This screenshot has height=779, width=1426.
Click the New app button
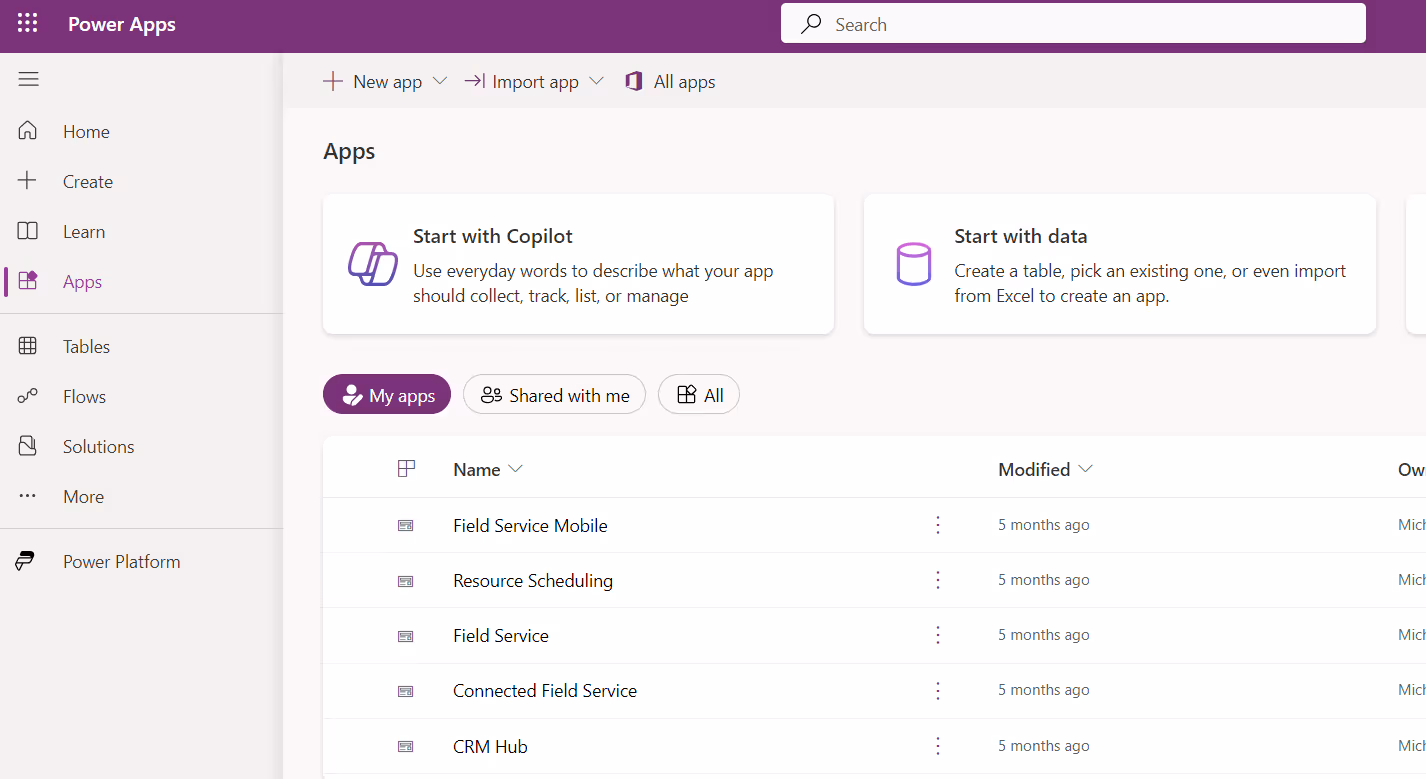pyautogui.click(x=372, y=81)
